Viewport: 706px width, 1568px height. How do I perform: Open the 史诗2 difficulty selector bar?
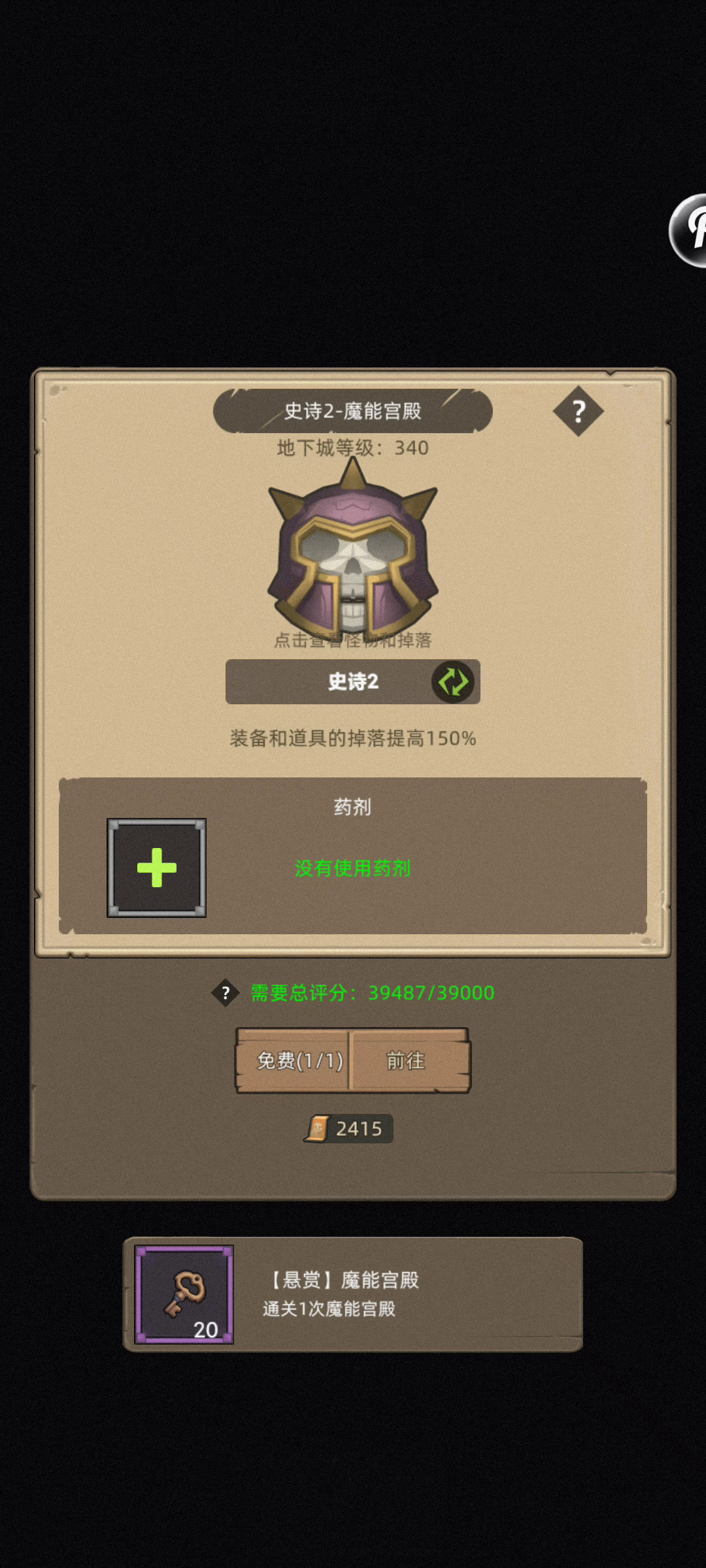(x=353, y=681)
